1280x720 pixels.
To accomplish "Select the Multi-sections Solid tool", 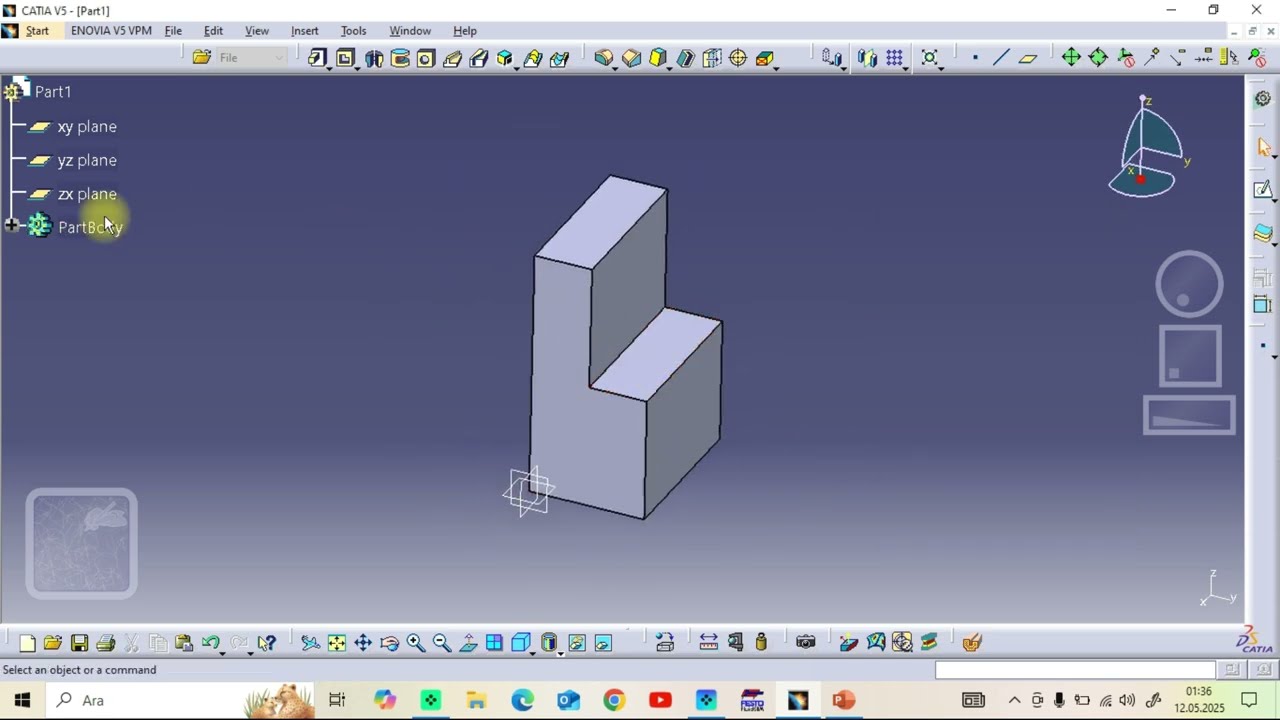I will point(532,58).
